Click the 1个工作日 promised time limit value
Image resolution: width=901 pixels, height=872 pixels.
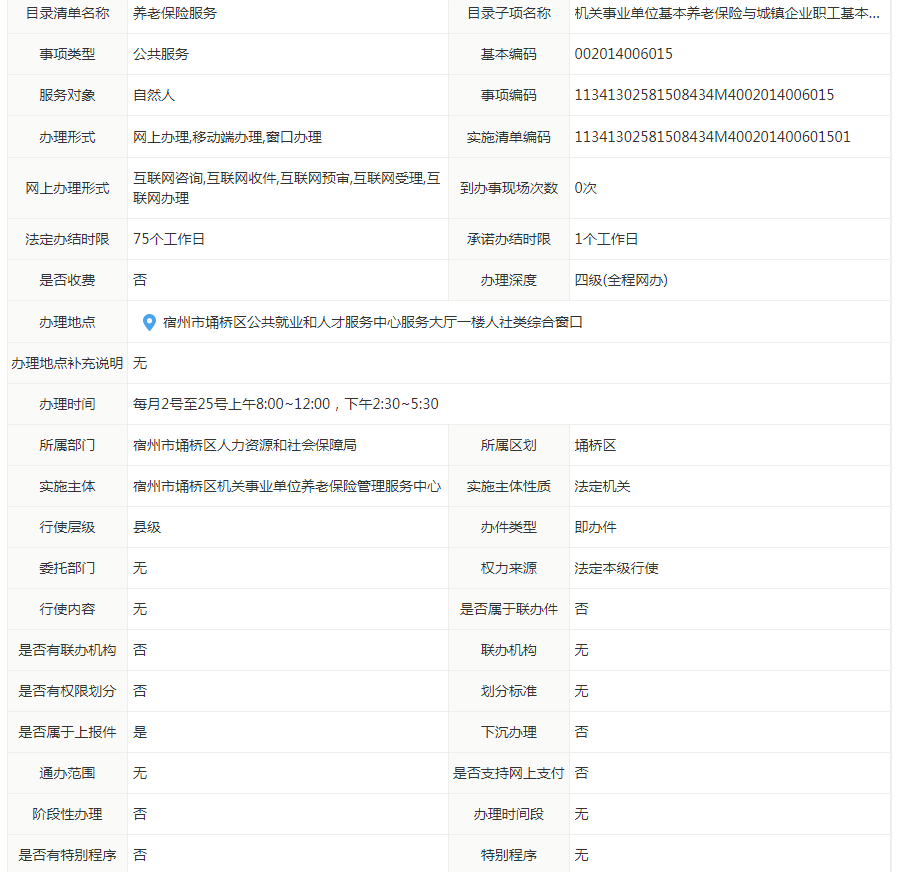[x=606, y=239]
